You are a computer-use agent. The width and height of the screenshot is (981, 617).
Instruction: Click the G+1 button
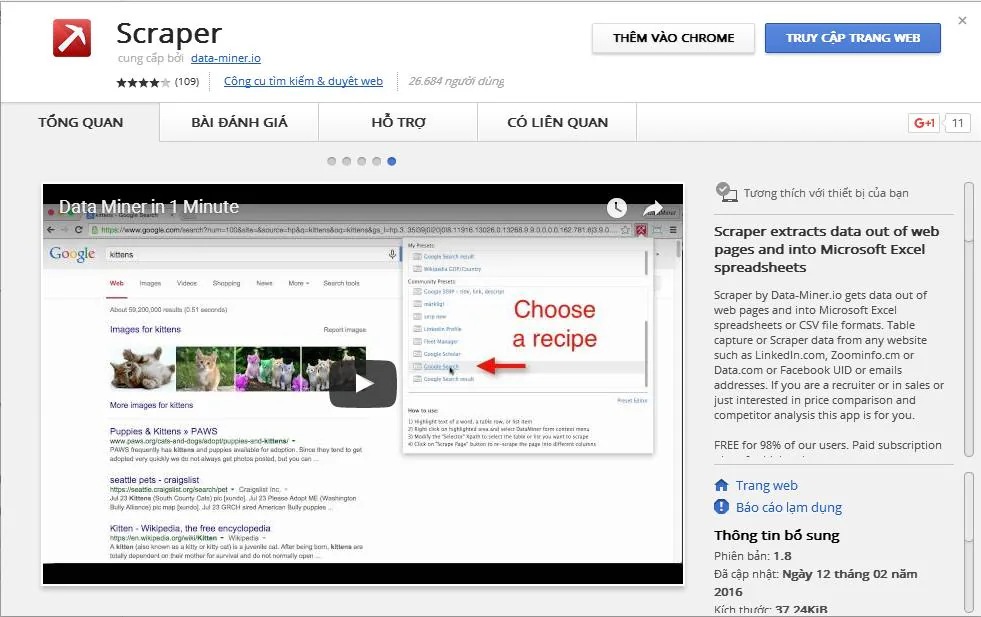(x=923, y=123)
